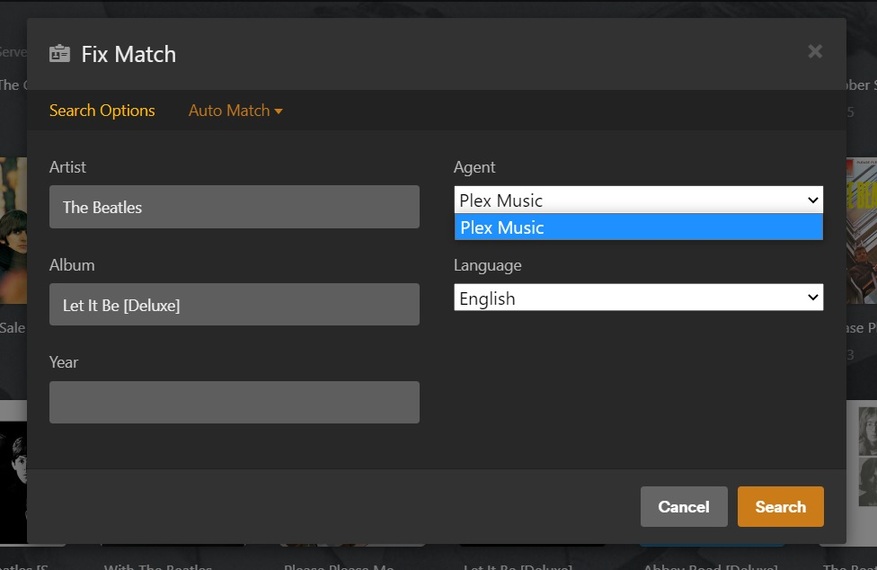Cancel the Fix Match dialog
The image size is (877, 570).
tap(683, 507)
